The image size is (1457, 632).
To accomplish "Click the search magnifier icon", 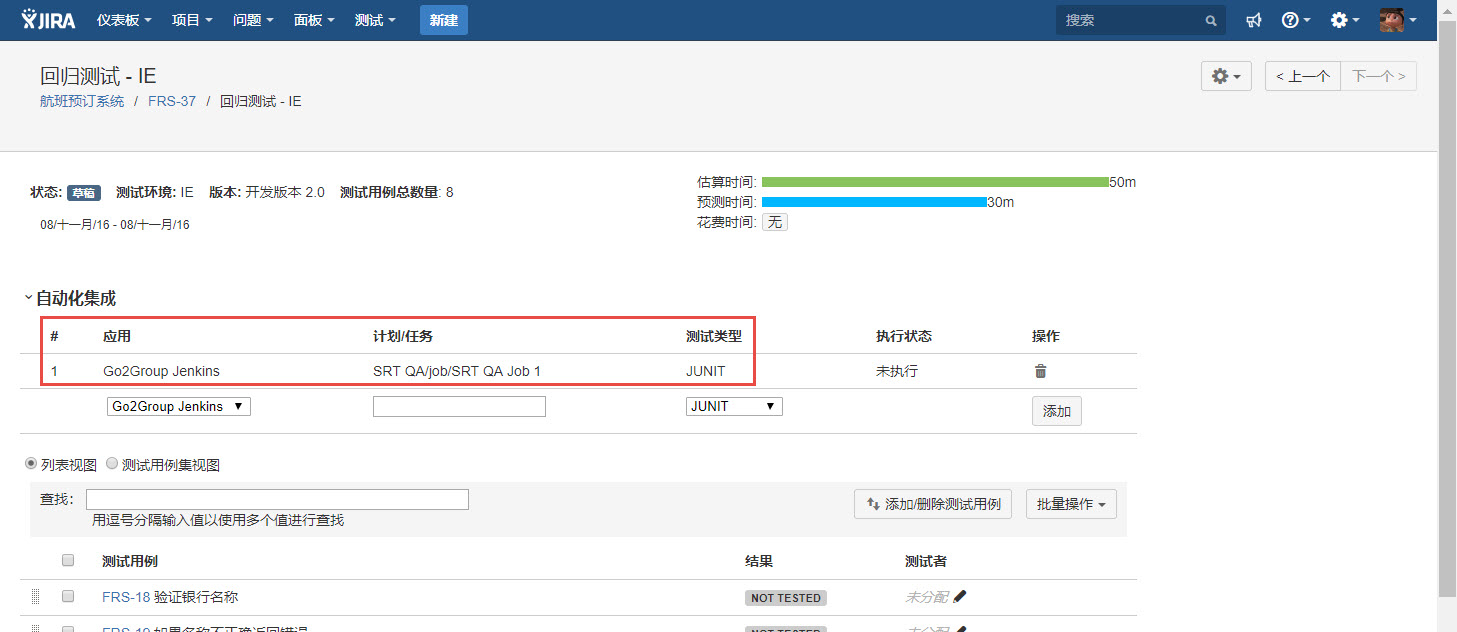I will 1210,20.
